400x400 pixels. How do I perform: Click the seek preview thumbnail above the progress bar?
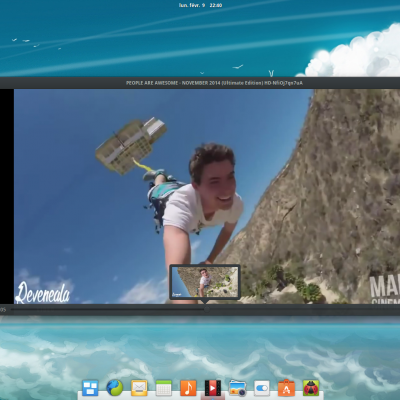pos(205,282)
